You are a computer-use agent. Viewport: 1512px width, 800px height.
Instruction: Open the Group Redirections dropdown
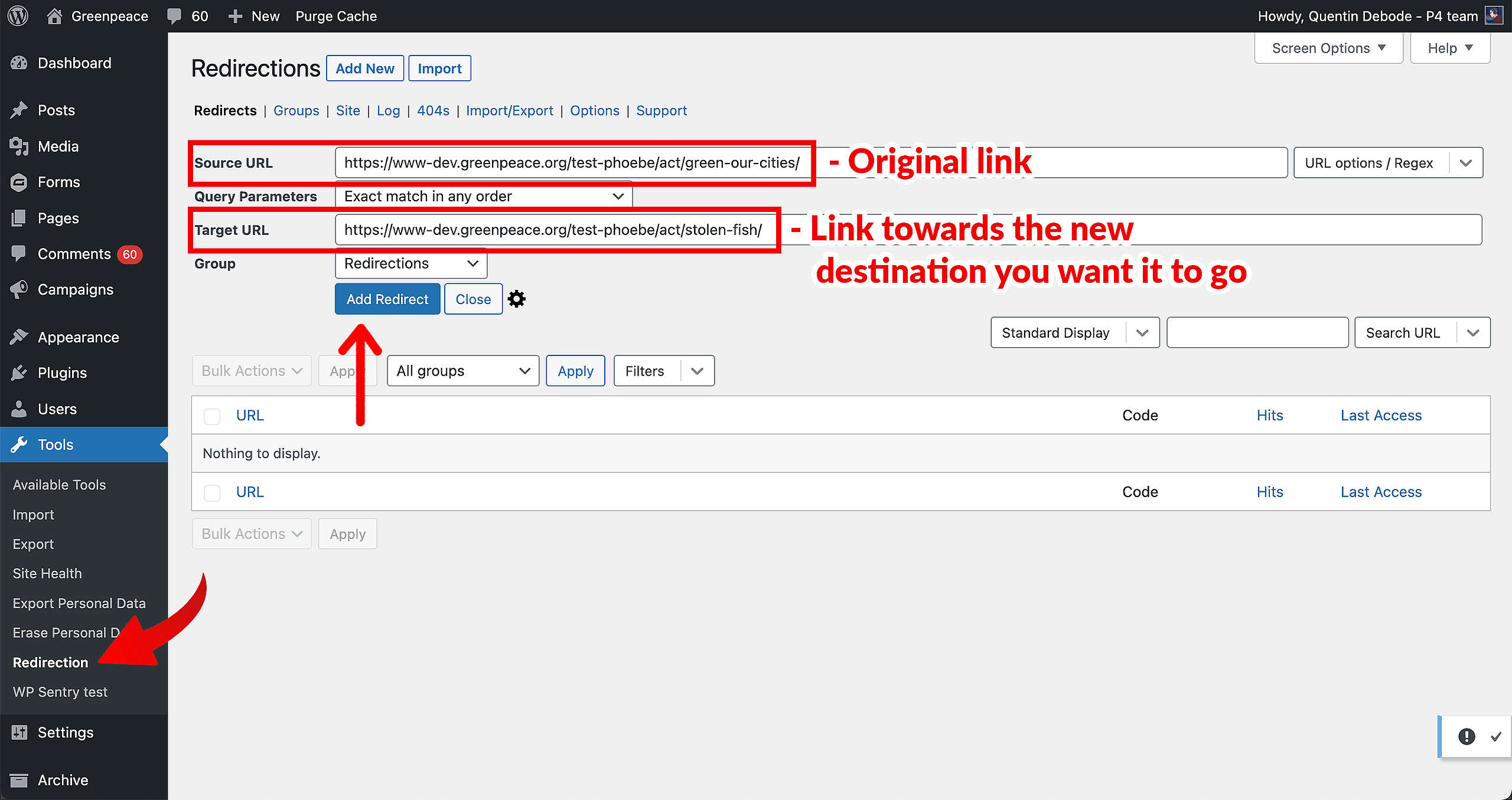[x=411, y=263]
